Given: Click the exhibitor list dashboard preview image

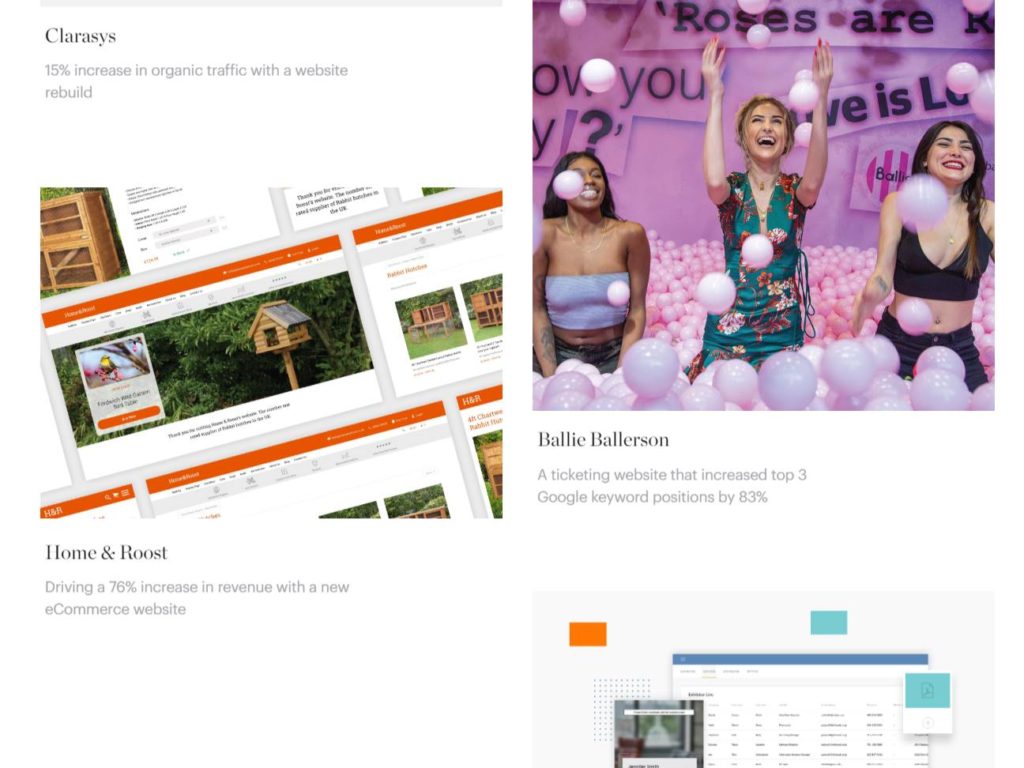Looking at the screenshot, I should tap(763, 680).
